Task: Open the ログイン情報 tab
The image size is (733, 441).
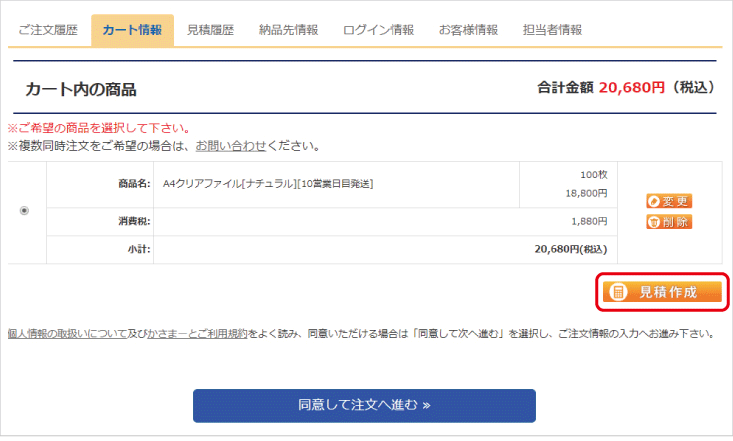Action: coord(378,30)
